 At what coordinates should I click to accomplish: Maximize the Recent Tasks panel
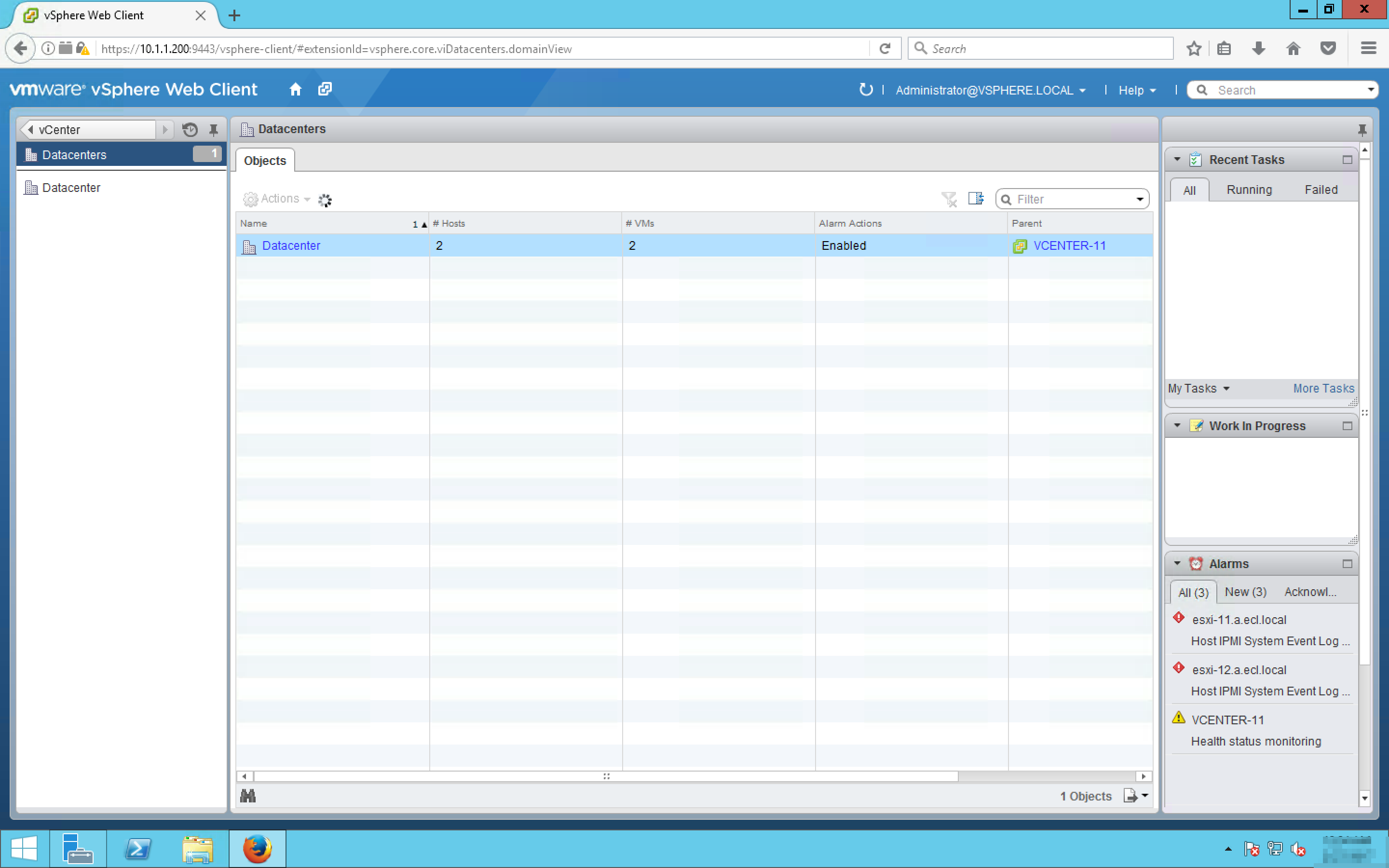point(1347,160)
